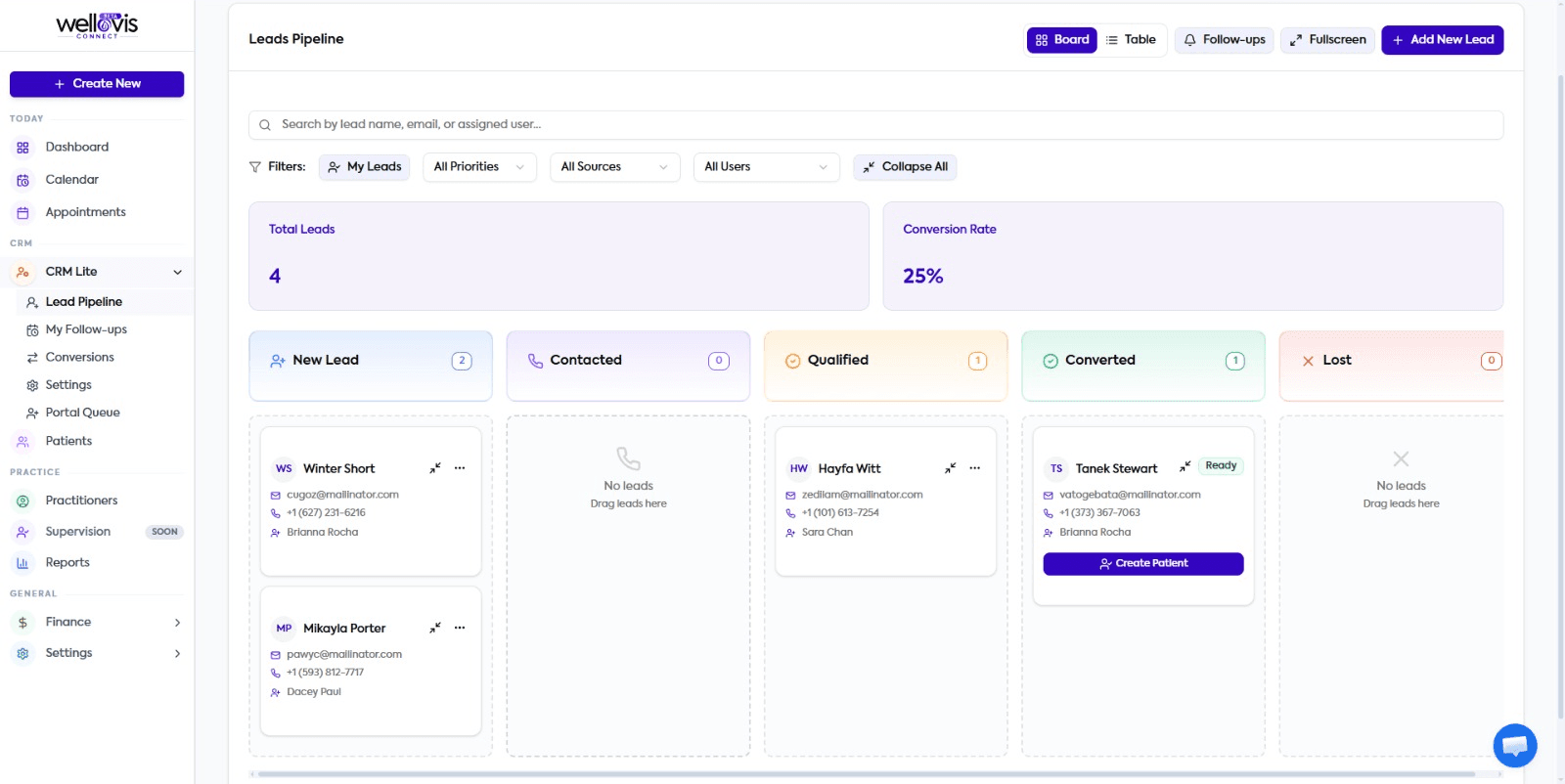Screen dimensions: 1565x784
Task: Click Collapse All button
Action: coord(905,167)
